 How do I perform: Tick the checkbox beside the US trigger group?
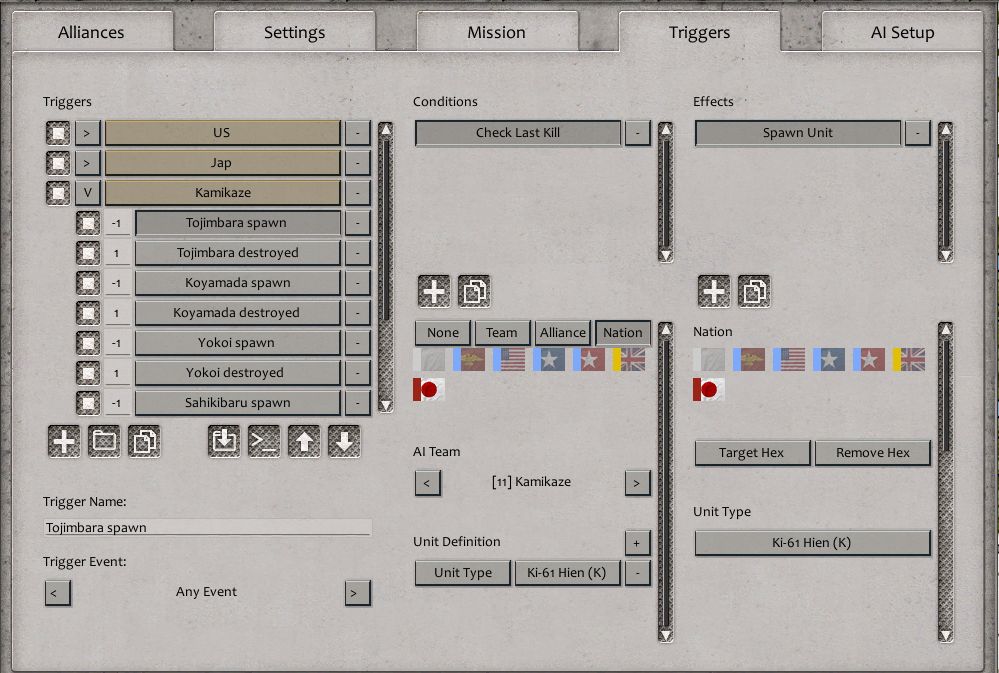(58, 133)
